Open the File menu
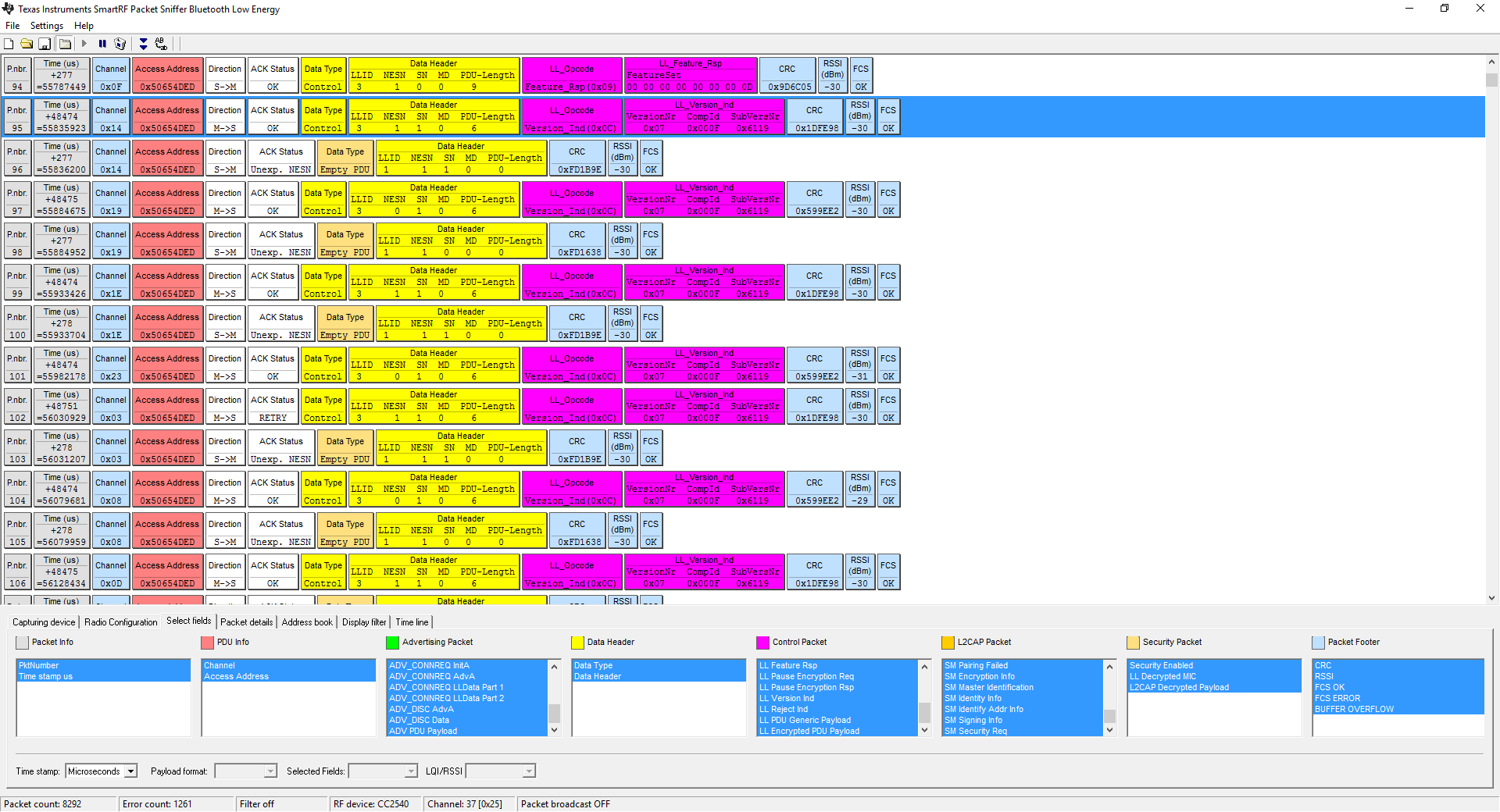Image resolution: width=1500 pixels, height=812 pixels. 12,26
